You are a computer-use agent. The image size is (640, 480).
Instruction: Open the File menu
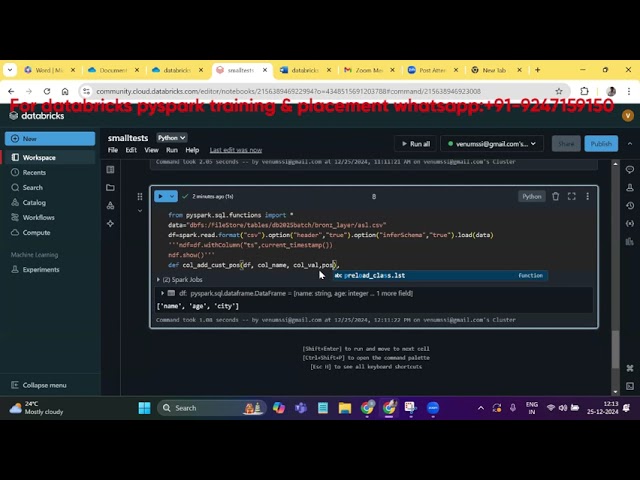[113, 150]
